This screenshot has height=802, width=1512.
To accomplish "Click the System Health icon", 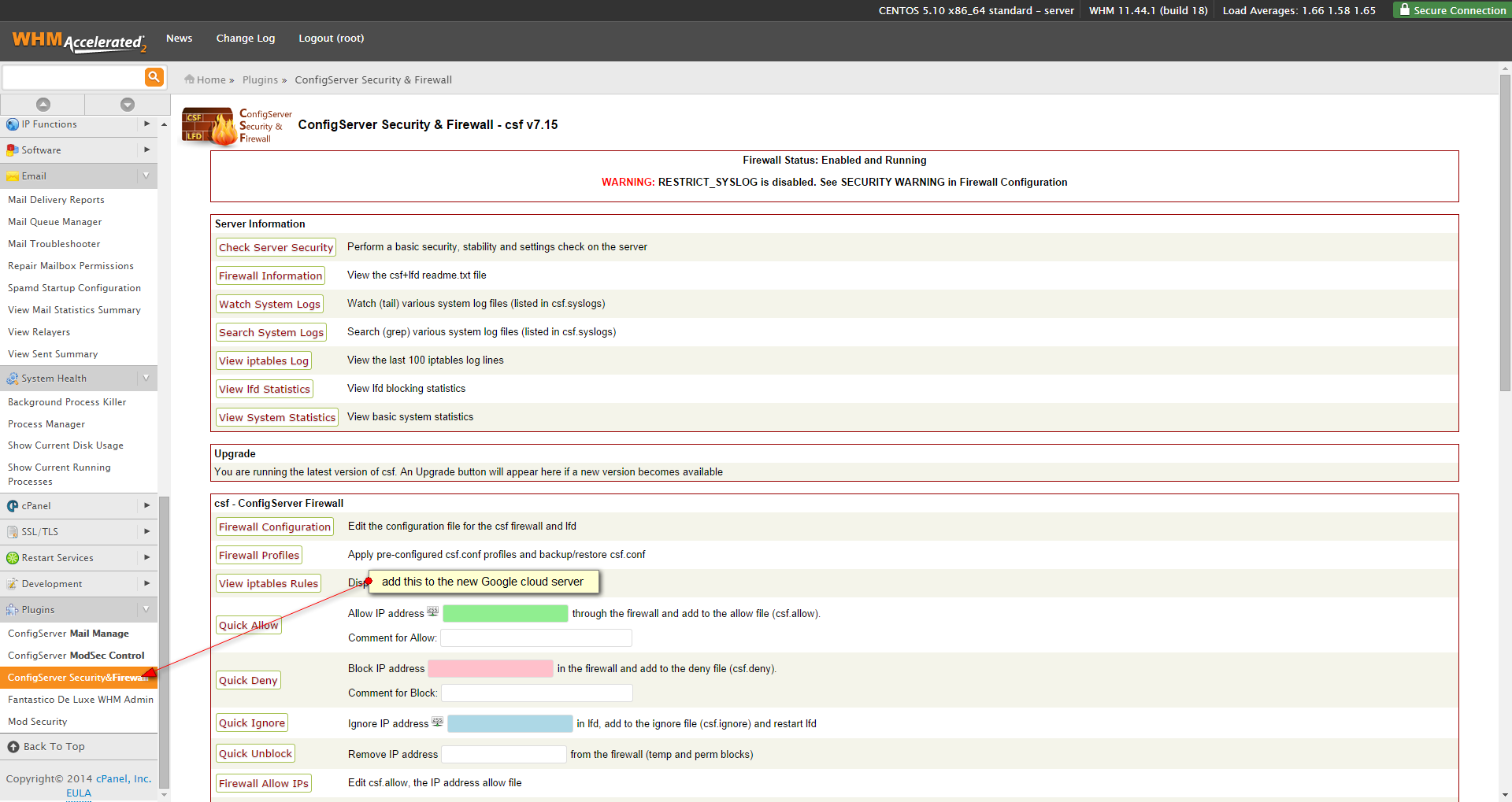I will point(13,379).
